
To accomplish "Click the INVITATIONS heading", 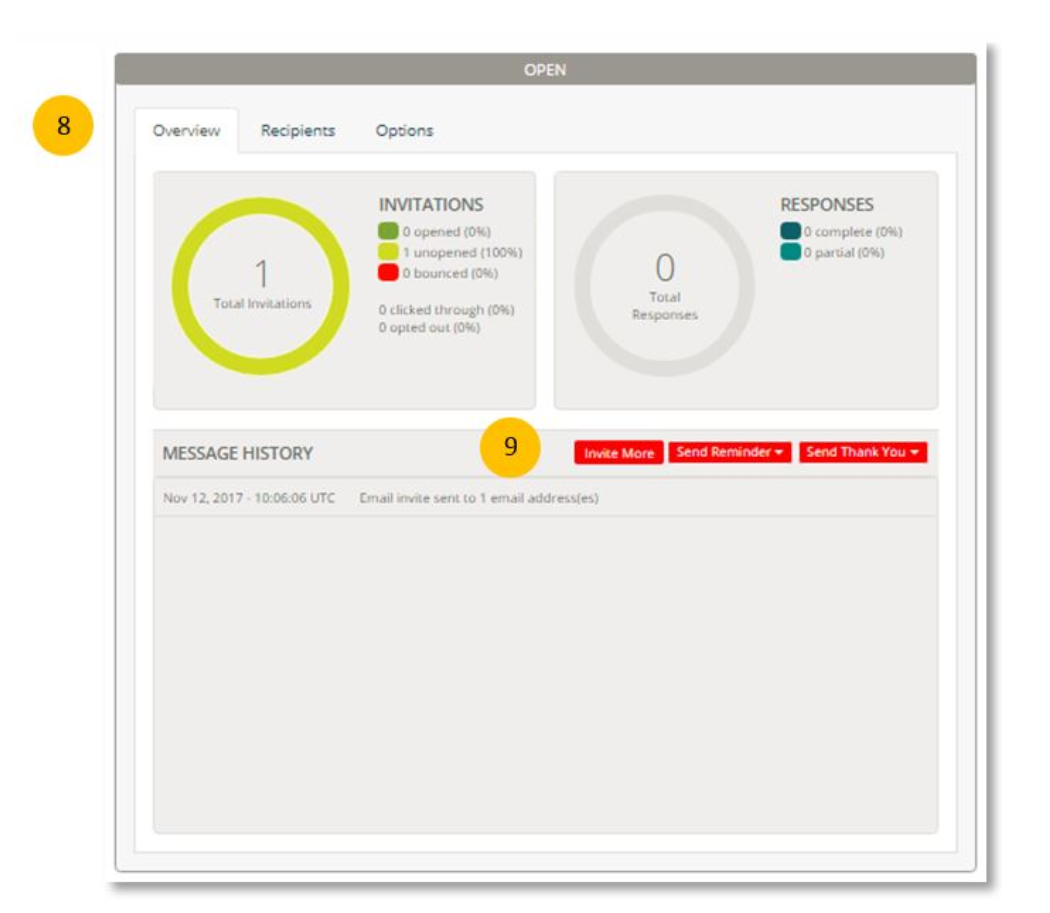I will click(x=430, y=205).
